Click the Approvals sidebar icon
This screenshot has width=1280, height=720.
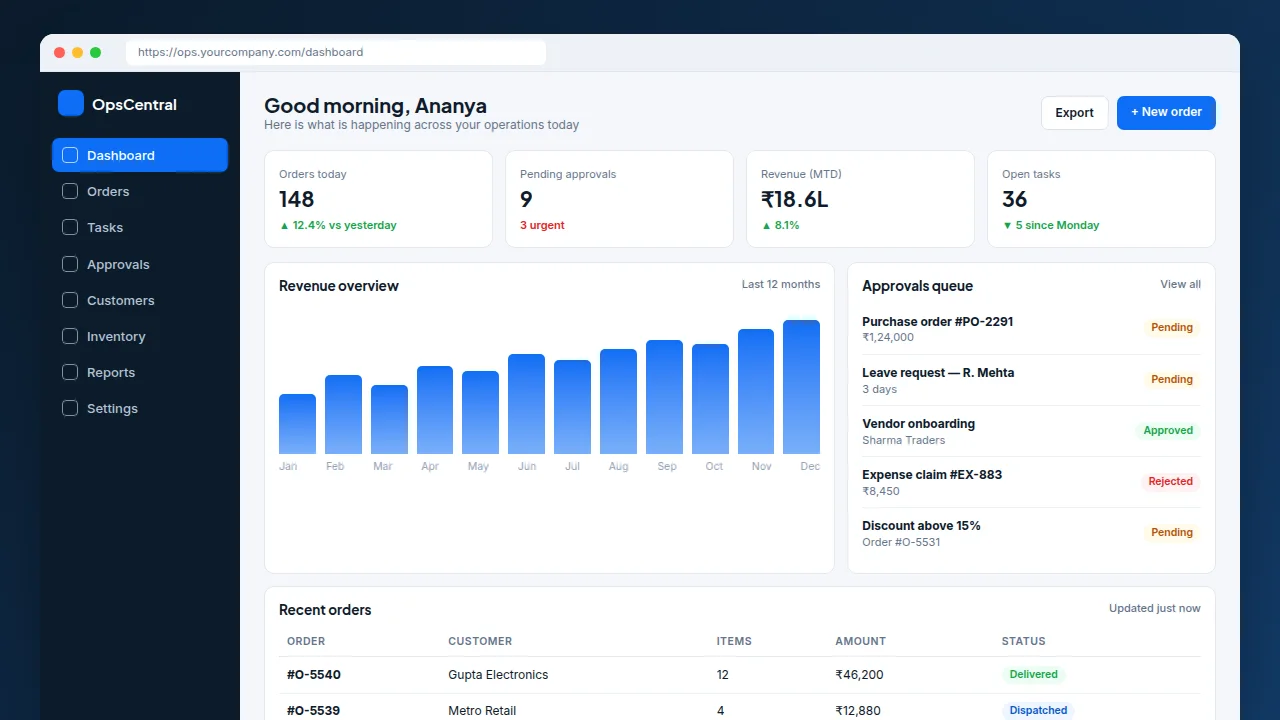(x=70, y=264)
